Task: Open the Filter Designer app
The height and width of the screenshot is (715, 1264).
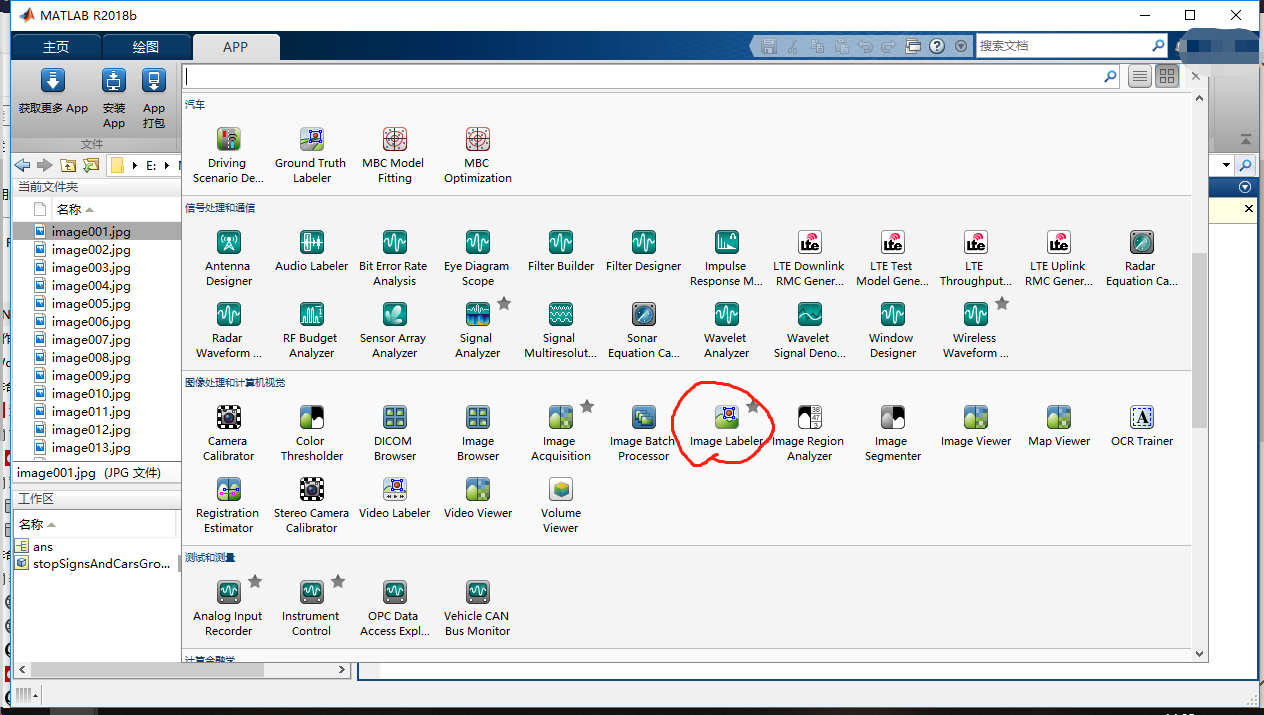Action: click(x=643, y=251)
